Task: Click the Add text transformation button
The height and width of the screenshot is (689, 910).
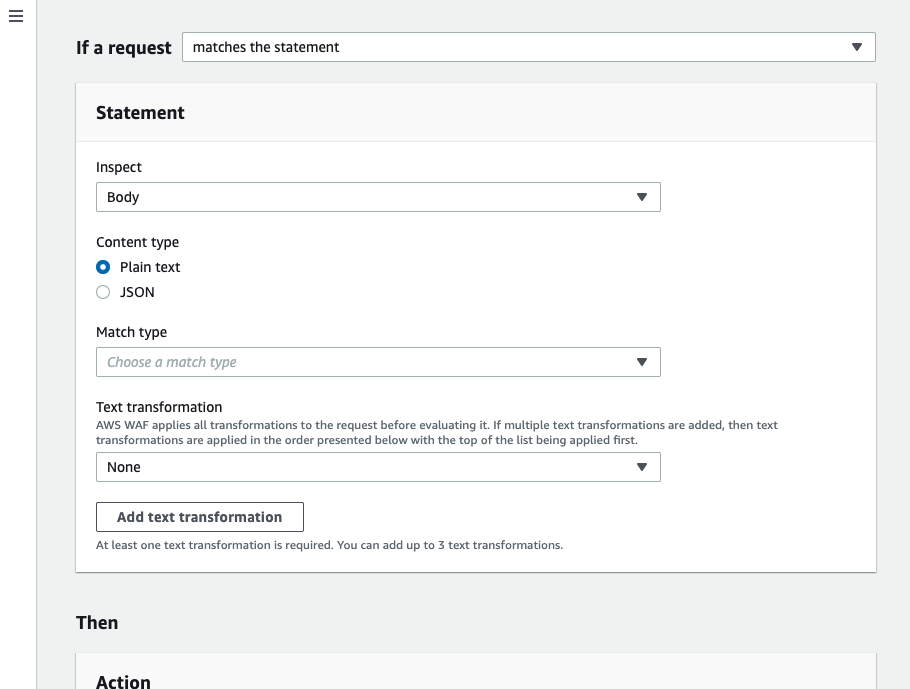Action: pos(200,517)
